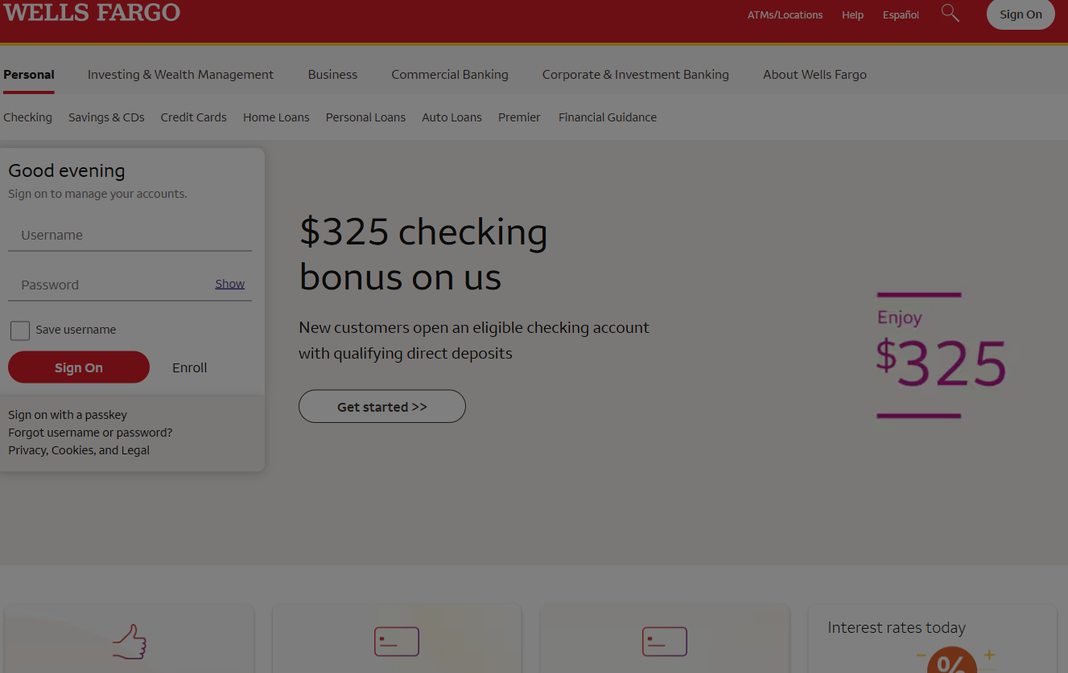Open Privacy, Cookies, and Legal link
This screenshot has width=1068, height=673.
point(79,450)
